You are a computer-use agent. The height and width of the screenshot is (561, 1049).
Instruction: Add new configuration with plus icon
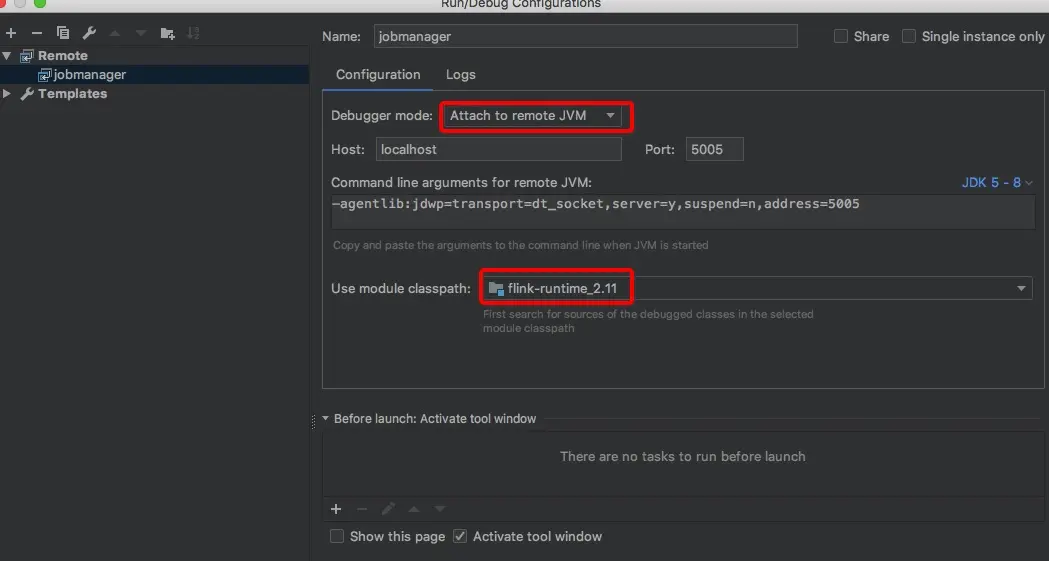[11, 33]
